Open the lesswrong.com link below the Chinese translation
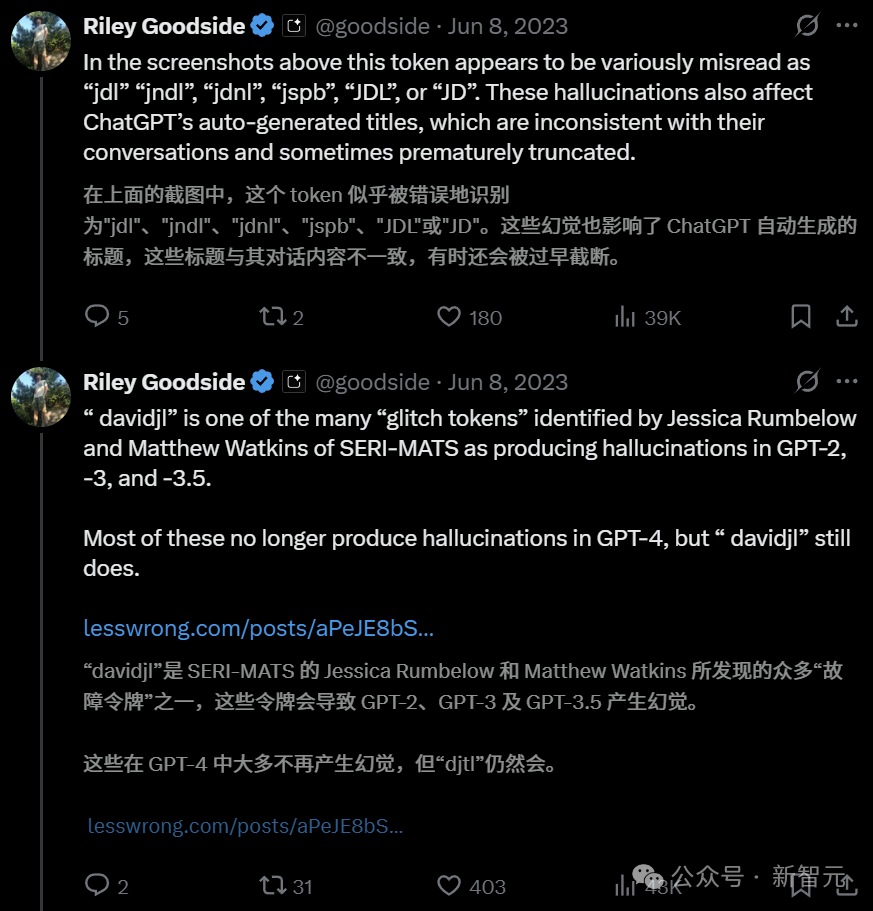The width and height of the screenshot is (873, 911). [x=245, y=826]
